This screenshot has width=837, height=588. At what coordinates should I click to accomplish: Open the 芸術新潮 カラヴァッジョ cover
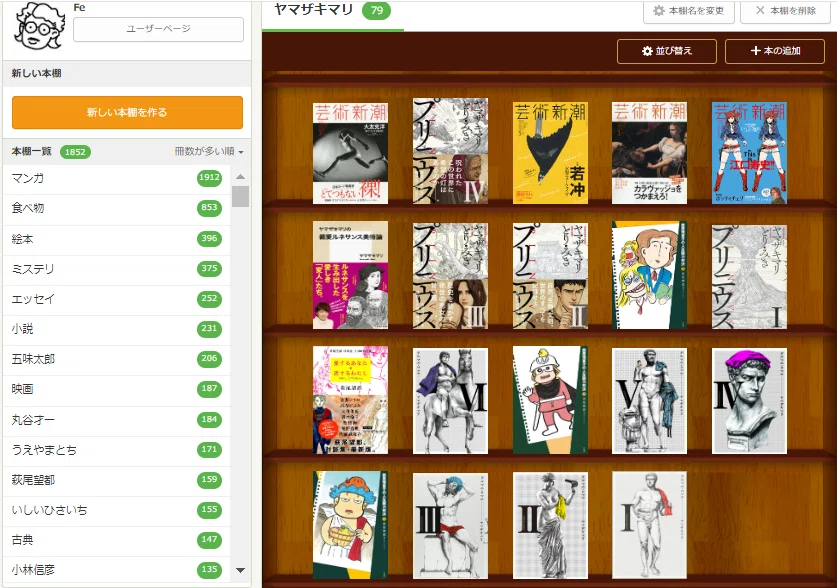coord(649,153)
